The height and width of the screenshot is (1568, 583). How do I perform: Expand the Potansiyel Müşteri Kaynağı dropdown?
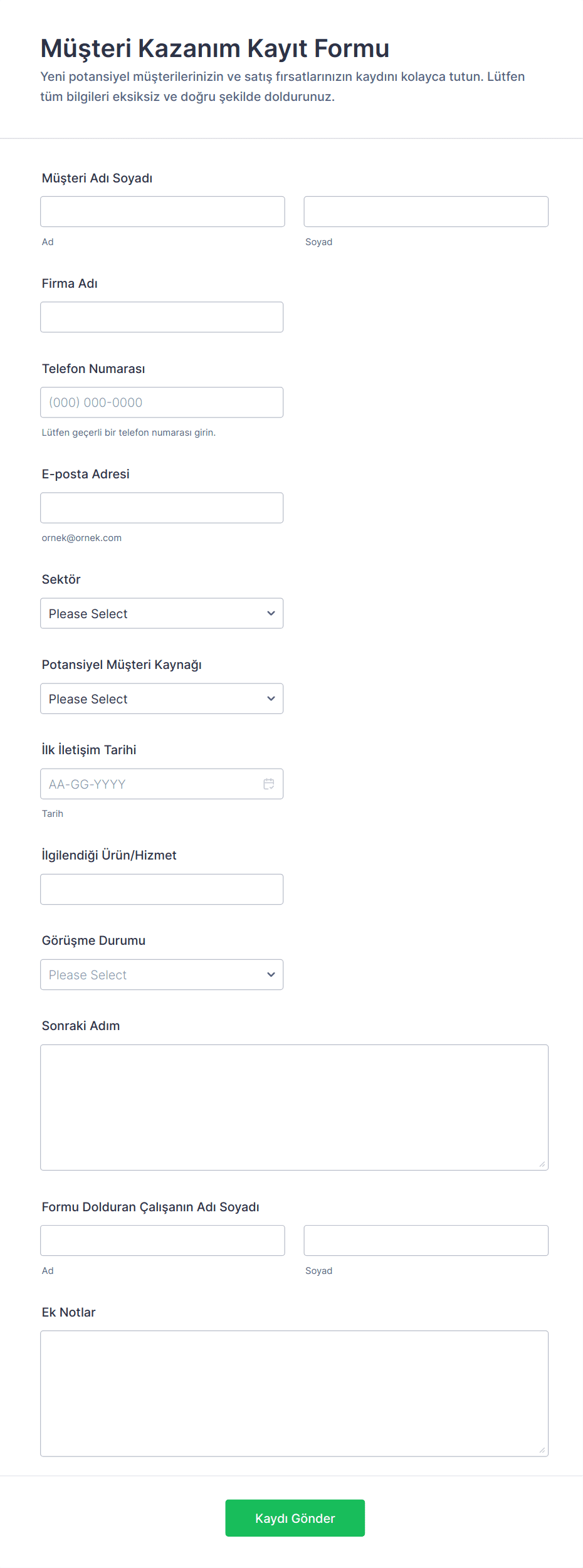[x=162, y=698]
